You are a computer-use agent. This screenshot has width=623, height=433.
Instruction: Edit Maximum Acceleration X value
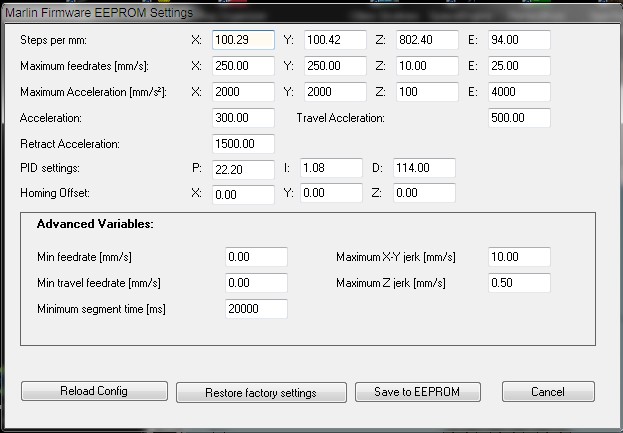[243, 92]
